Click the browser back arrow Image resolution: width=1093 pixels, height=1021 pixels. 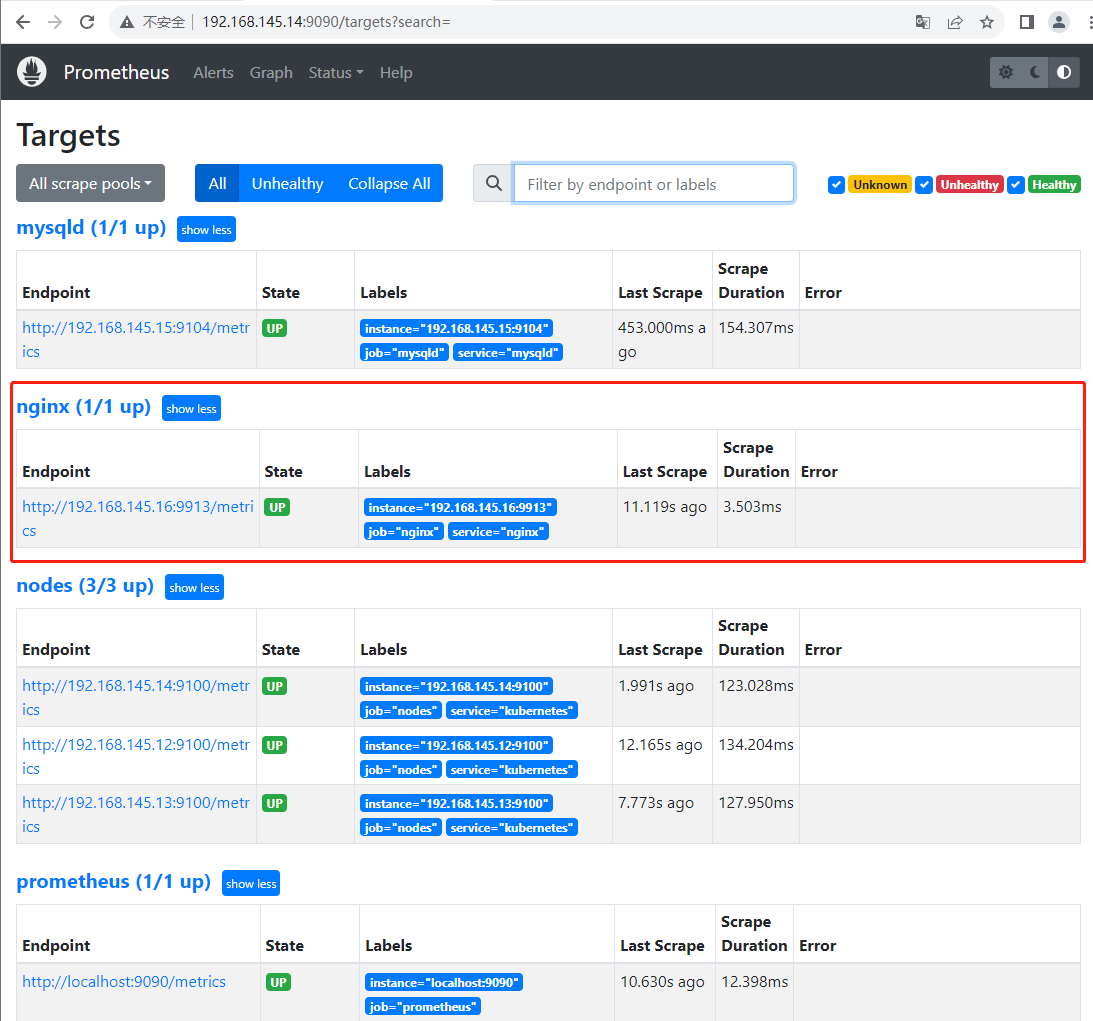tap(23, 22)
